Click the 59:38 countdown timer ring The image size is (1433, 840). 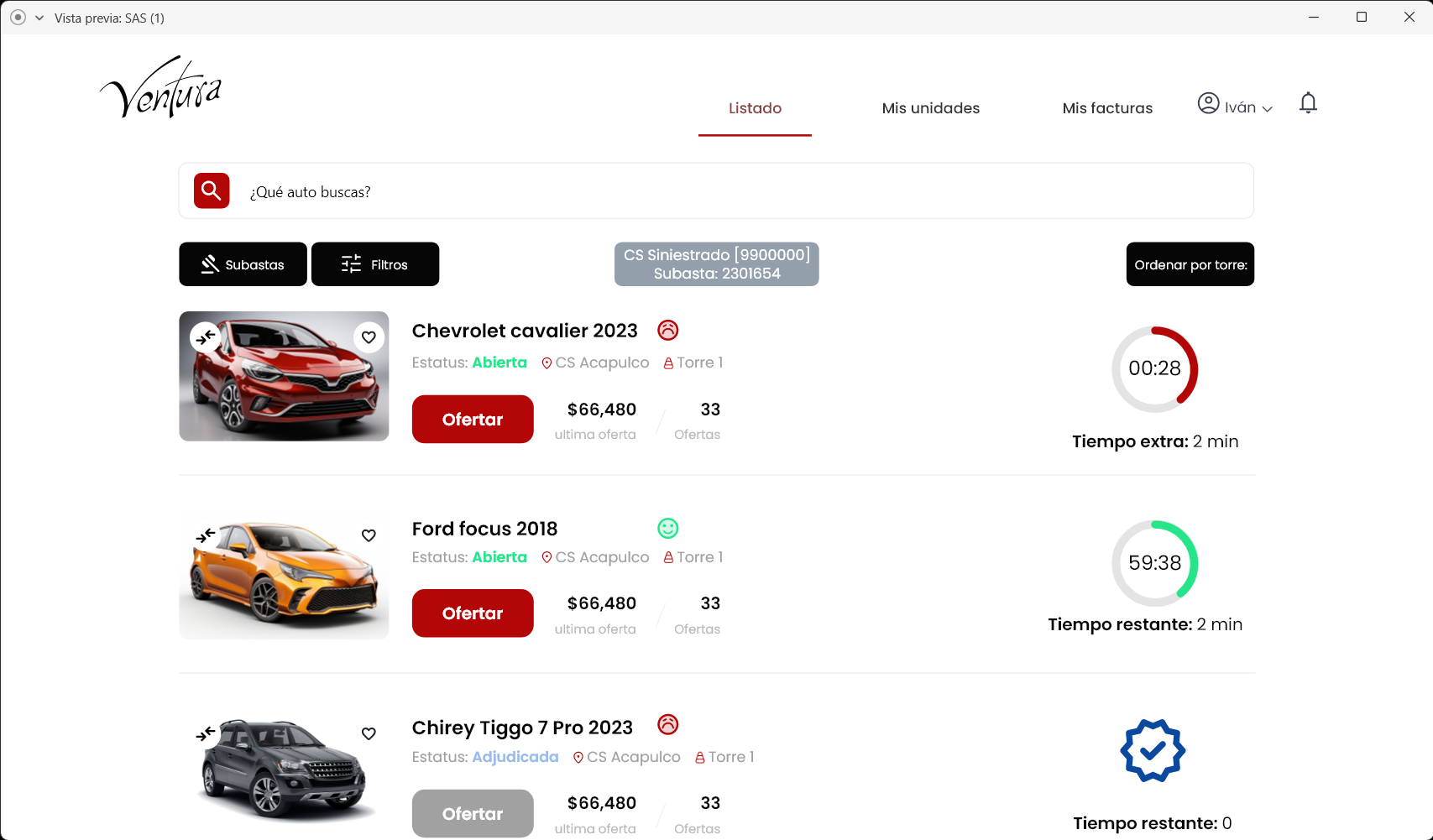coord(1154,563)
